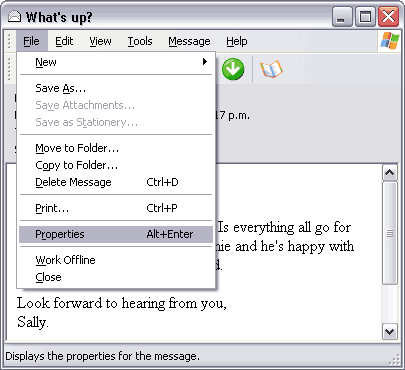Image resolution: width=405 pixels, height=370 pixels.
Task: Click the 'Sally.' signature text
Action: pyautogui.click(x=33, y=322)
